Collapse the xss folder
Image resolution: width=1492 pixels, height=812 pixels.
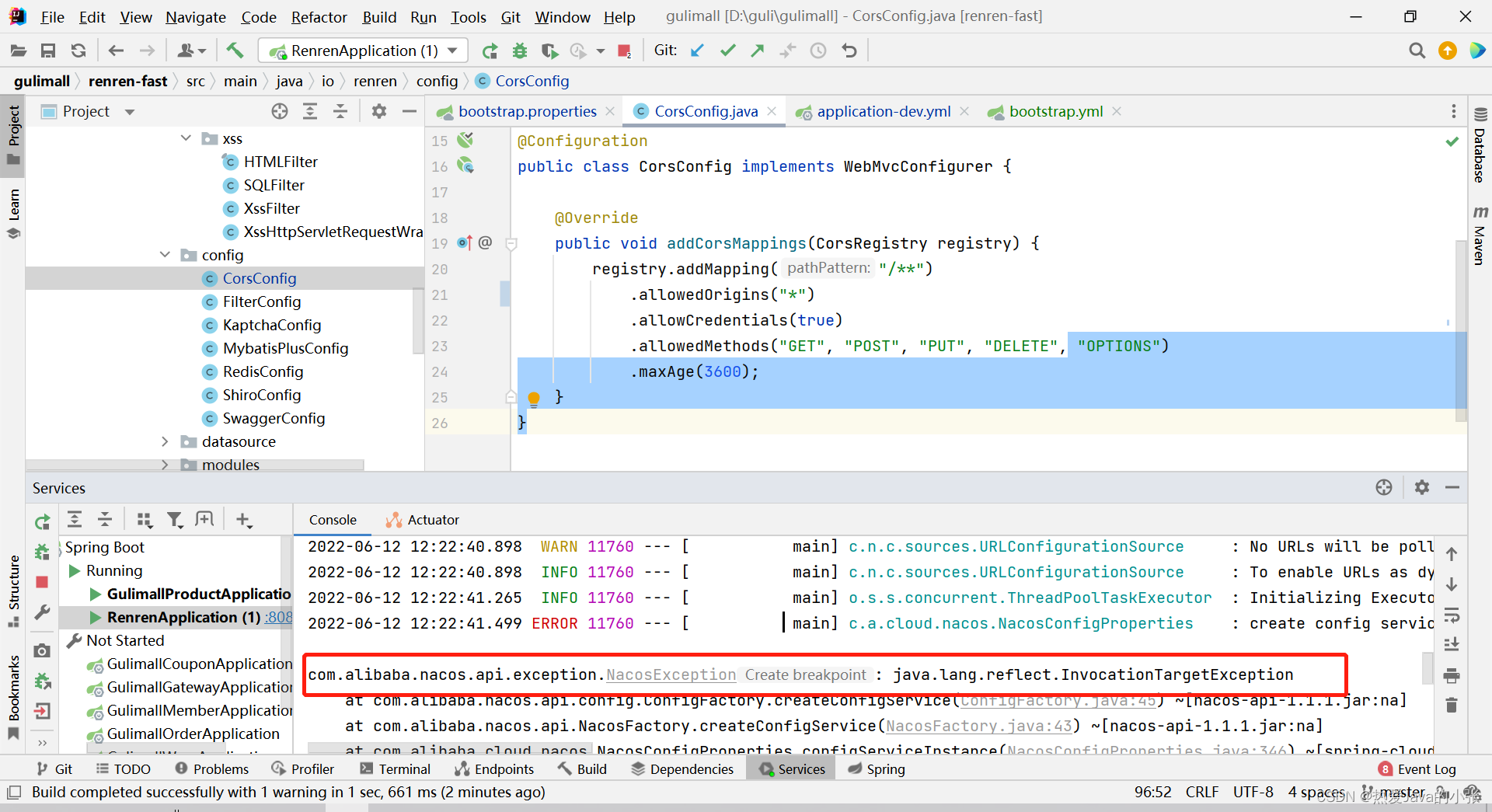186,138
